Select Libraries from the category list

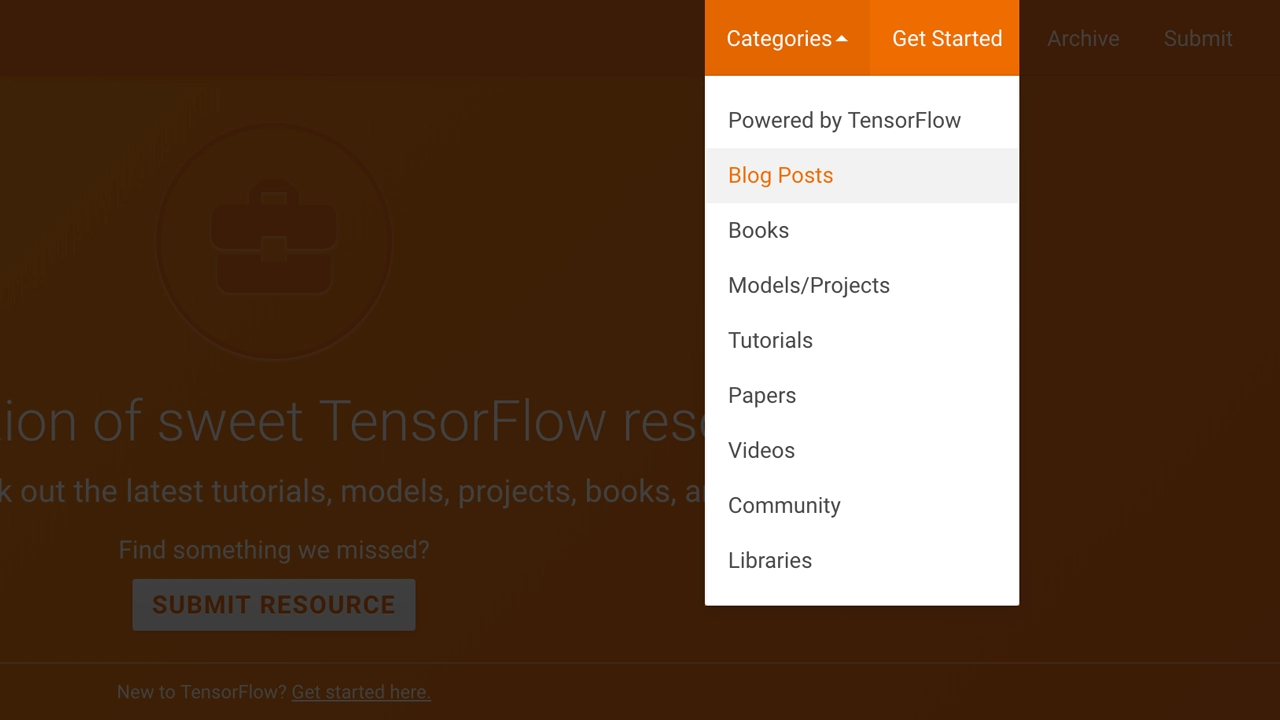point(770,560)
